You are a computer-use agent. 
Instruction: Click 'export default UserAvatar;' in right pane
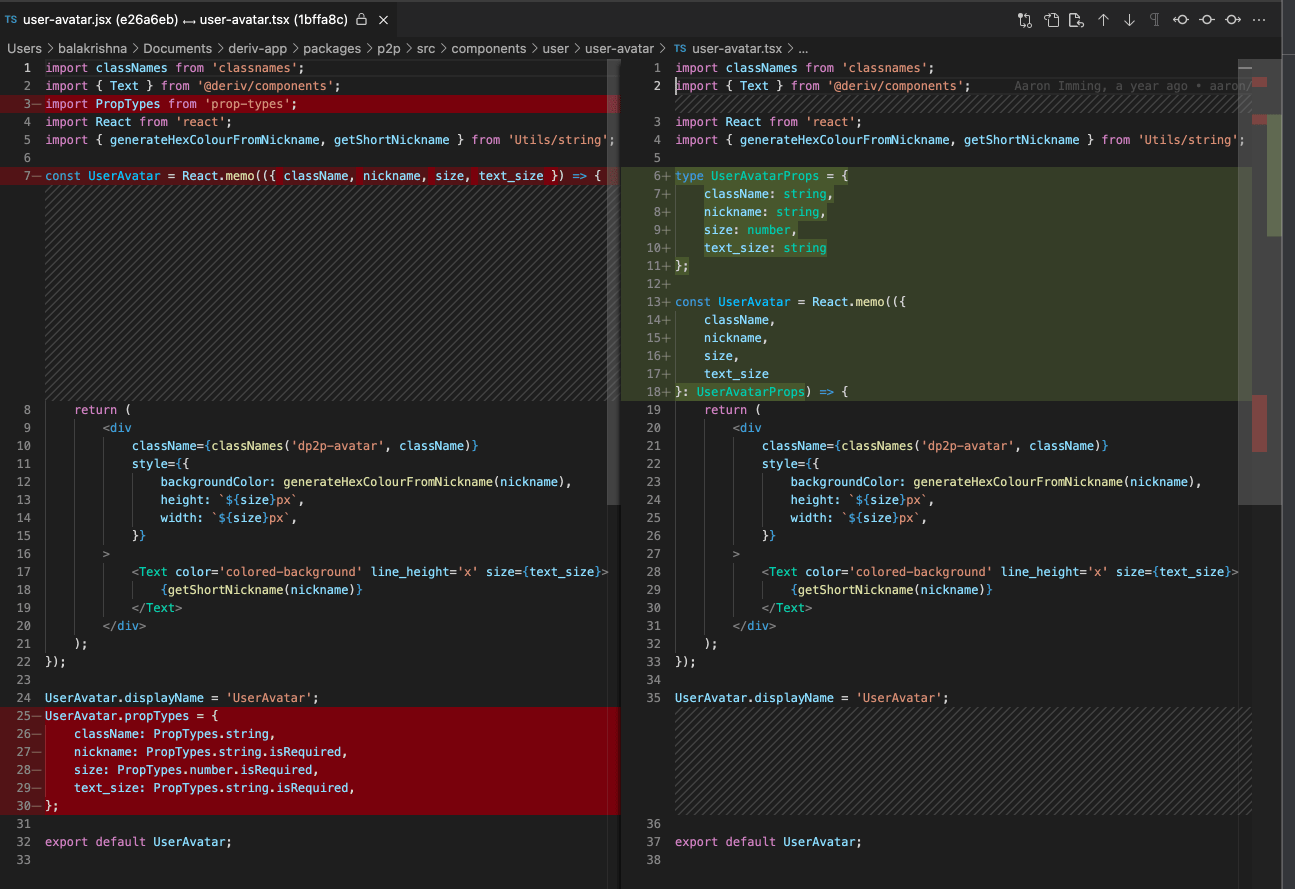[768, 842]
